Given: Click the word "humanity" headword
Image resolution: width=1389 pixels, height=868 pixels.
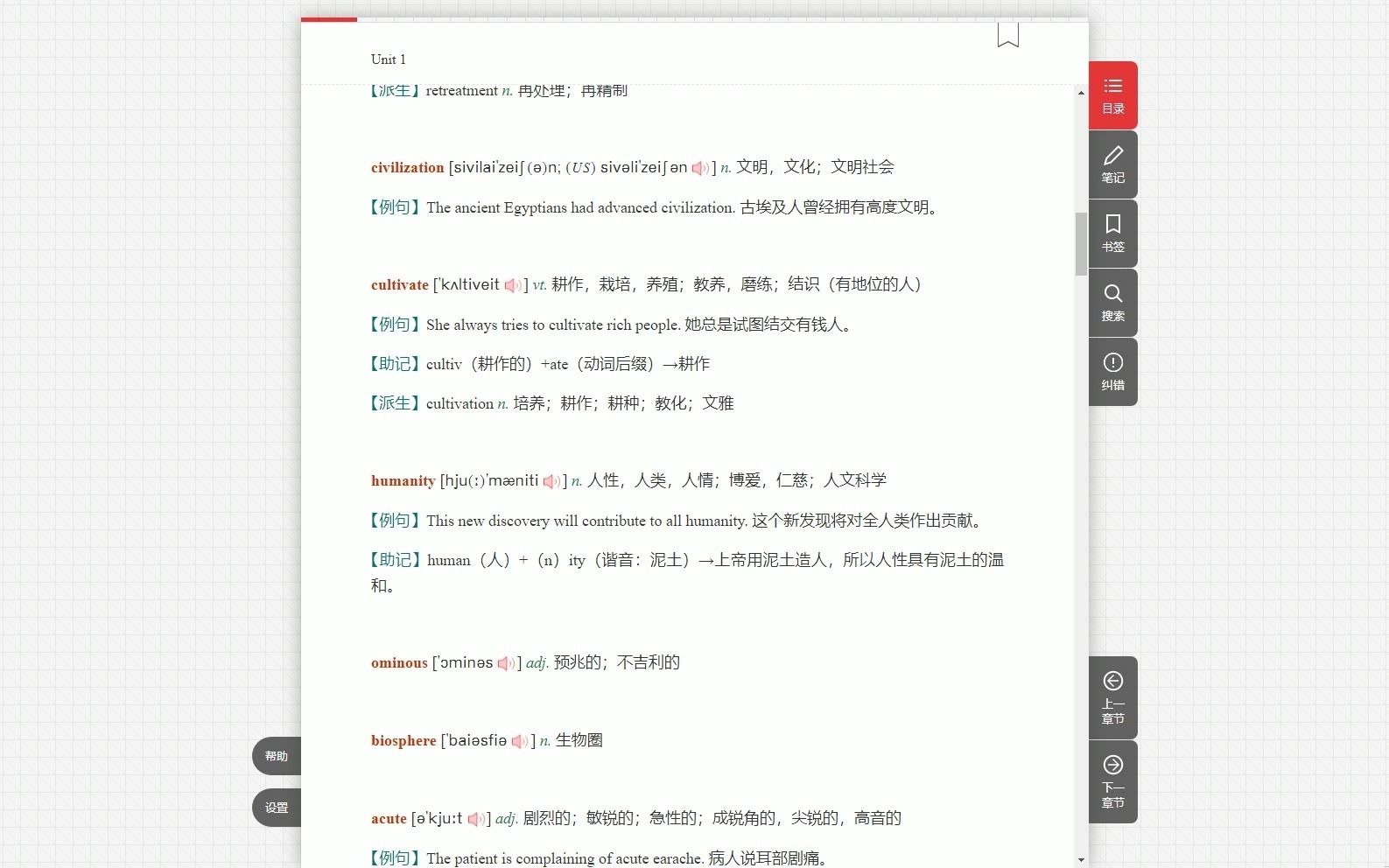Looking at the screenshot, I should pos(403,480).
